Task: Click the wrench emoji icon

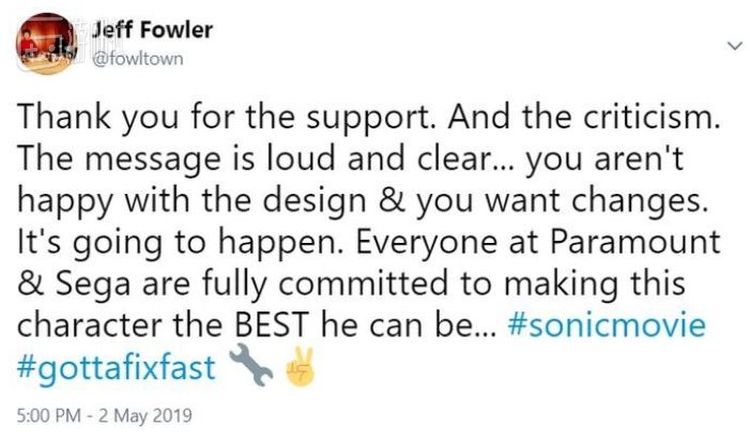Action: tap(250, 367)
